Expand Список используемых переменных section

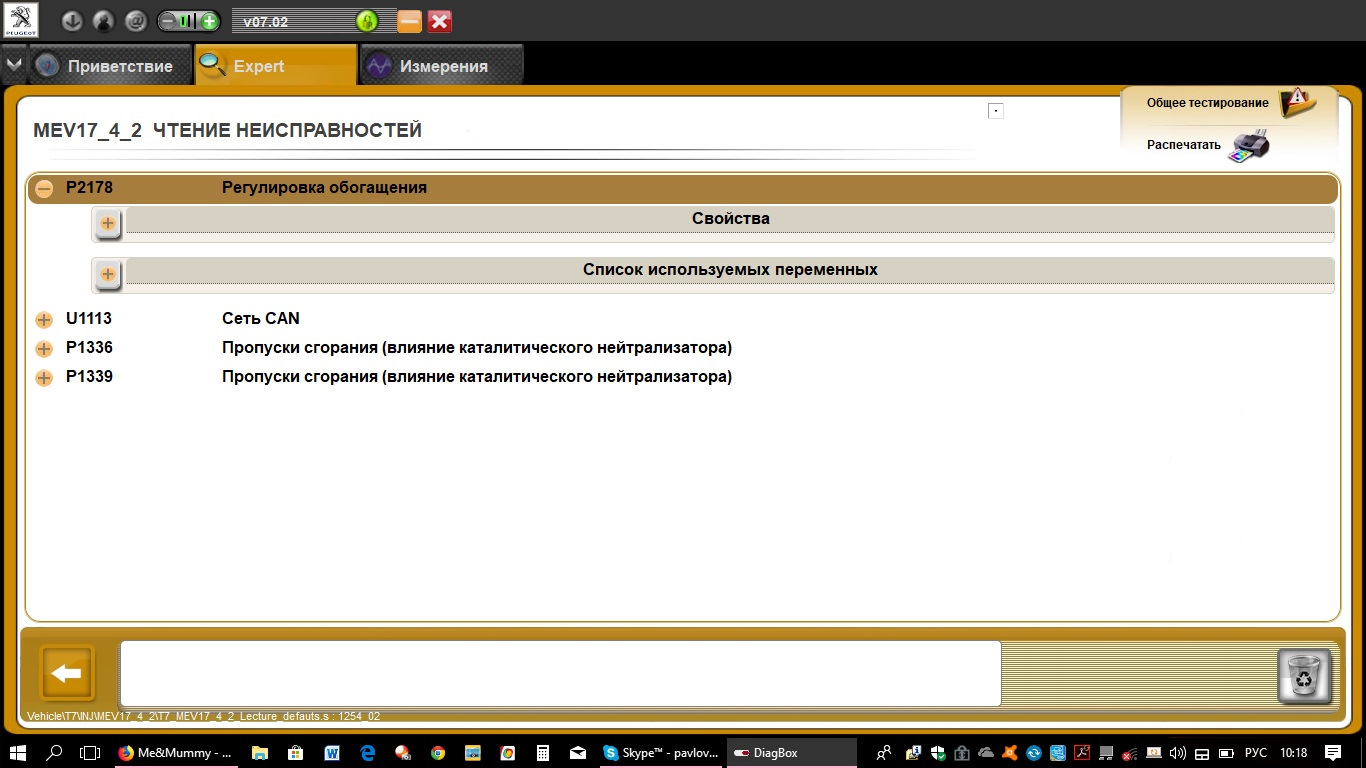click(x=108, y=274)
